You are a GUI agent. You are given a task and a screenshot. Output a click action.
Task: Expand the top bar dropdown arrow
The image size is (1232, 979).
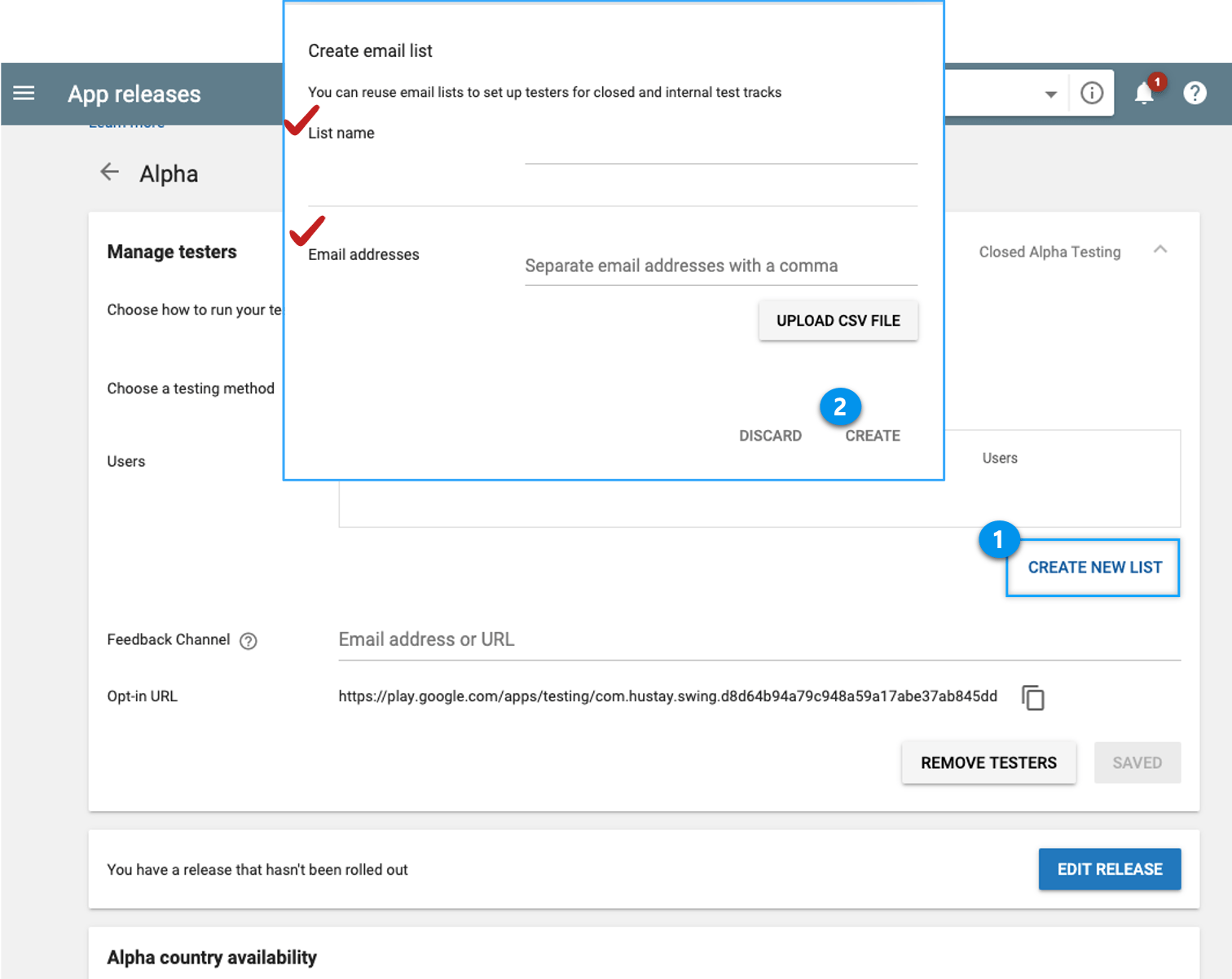(x=1051, y=94)
